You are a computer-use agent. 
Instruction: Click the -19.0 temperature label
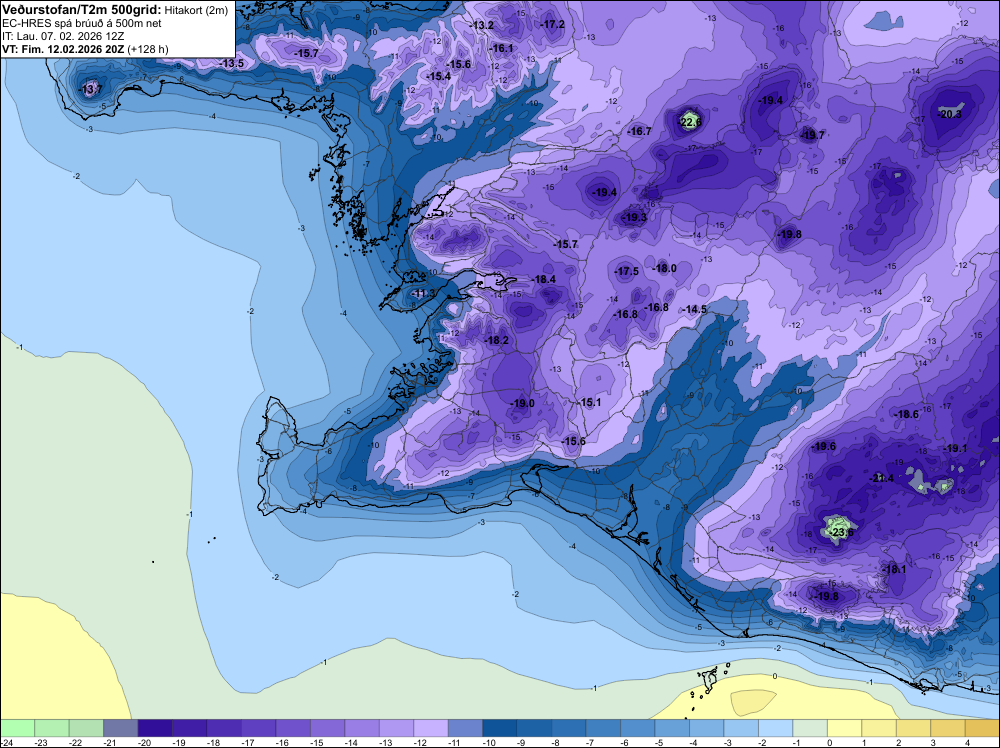(522, 403)
